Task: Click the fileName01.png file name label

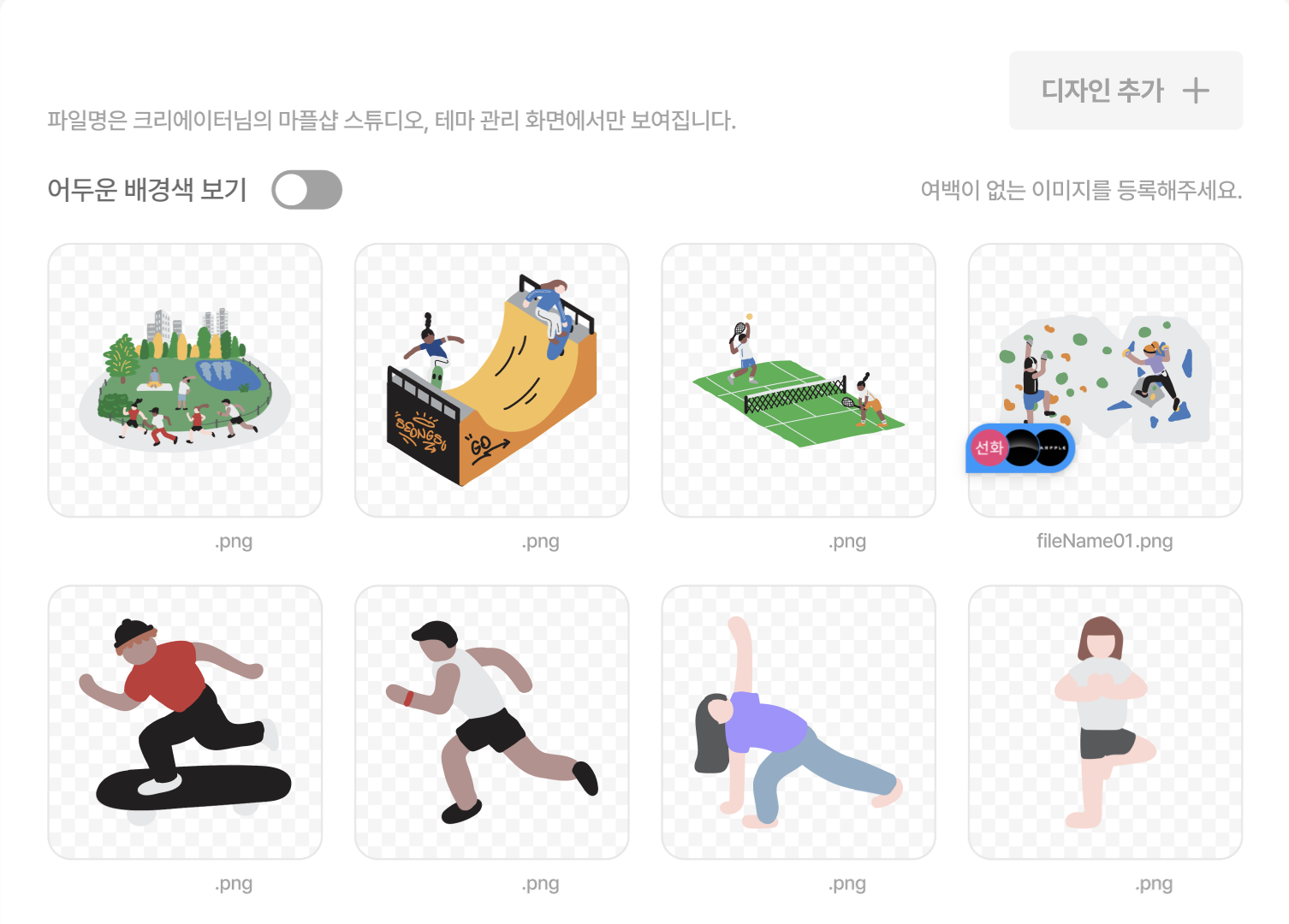Action: (x=1105, y=541)
